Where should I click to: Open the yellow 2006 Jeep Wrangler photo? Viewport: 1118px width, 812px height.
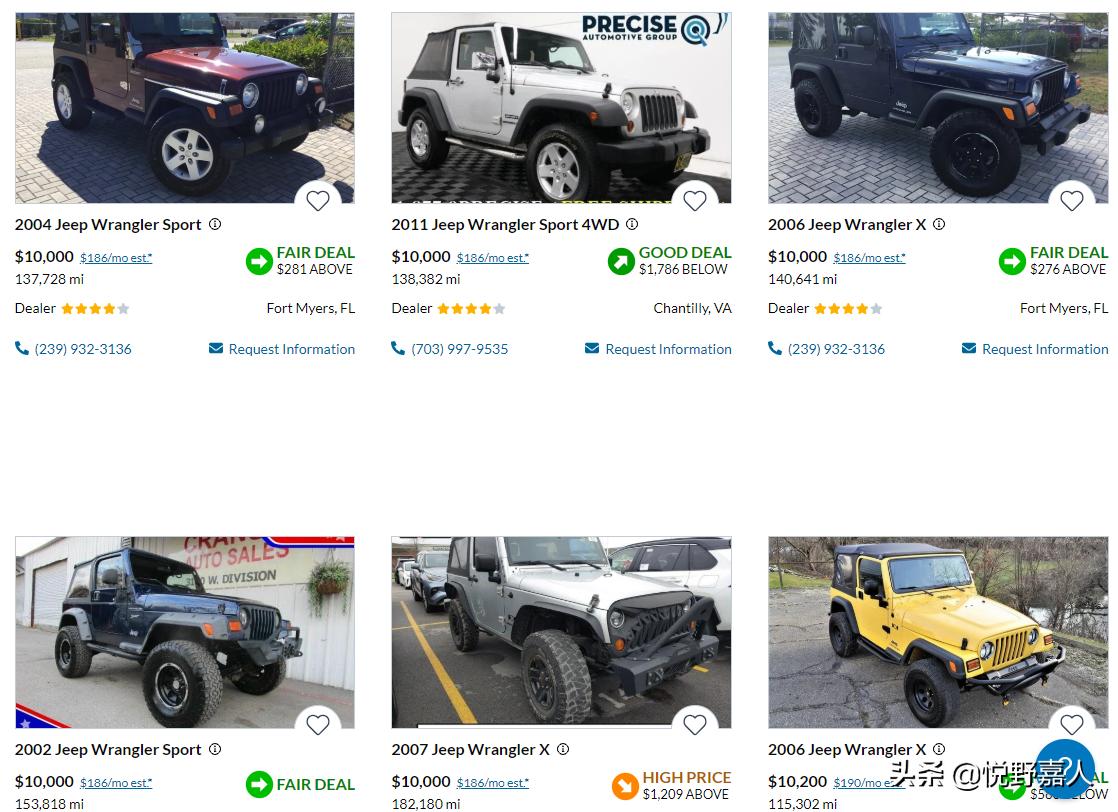pyautogui.click(x=938, y=632)
